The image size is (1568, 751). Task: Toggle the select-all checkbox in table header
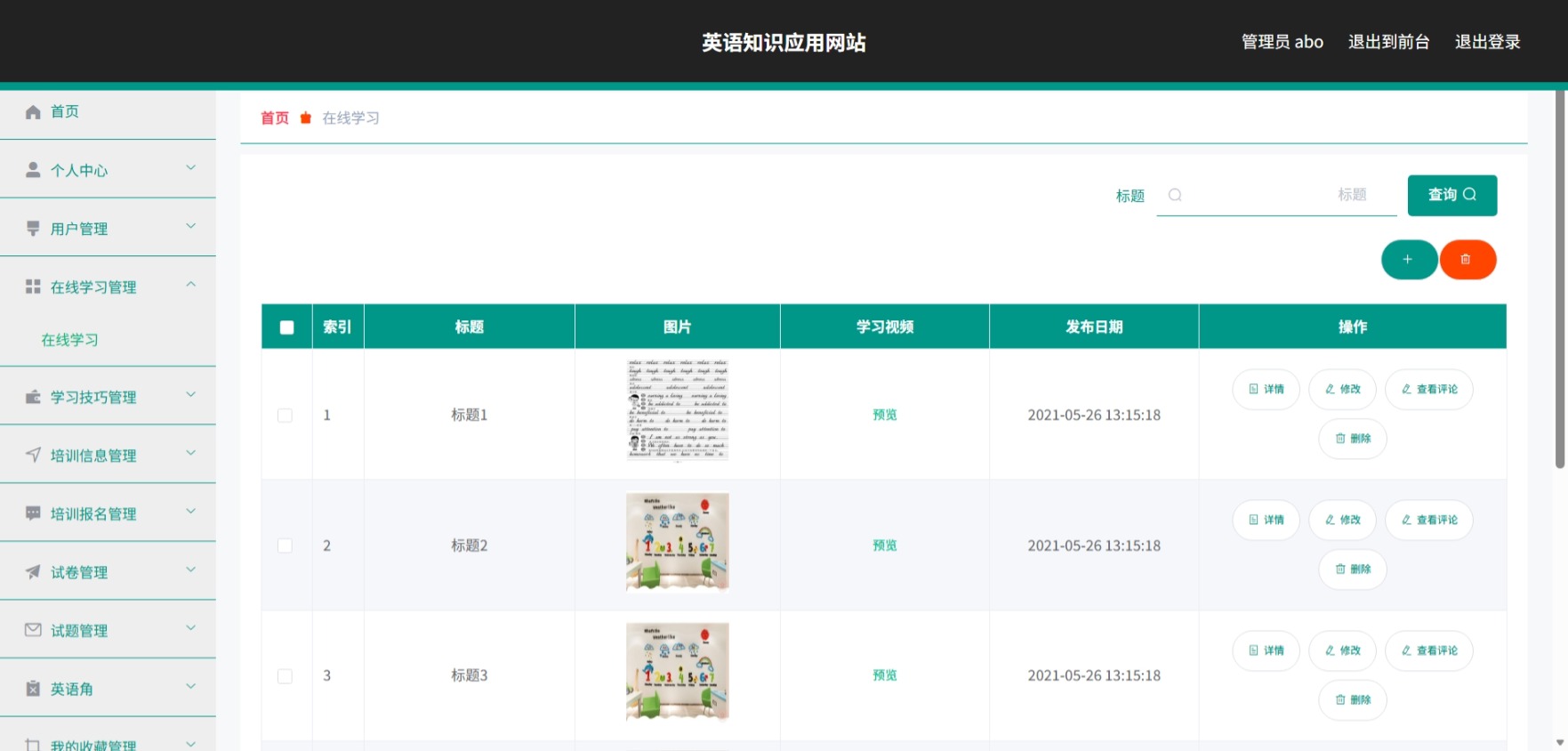click(286, 327)
